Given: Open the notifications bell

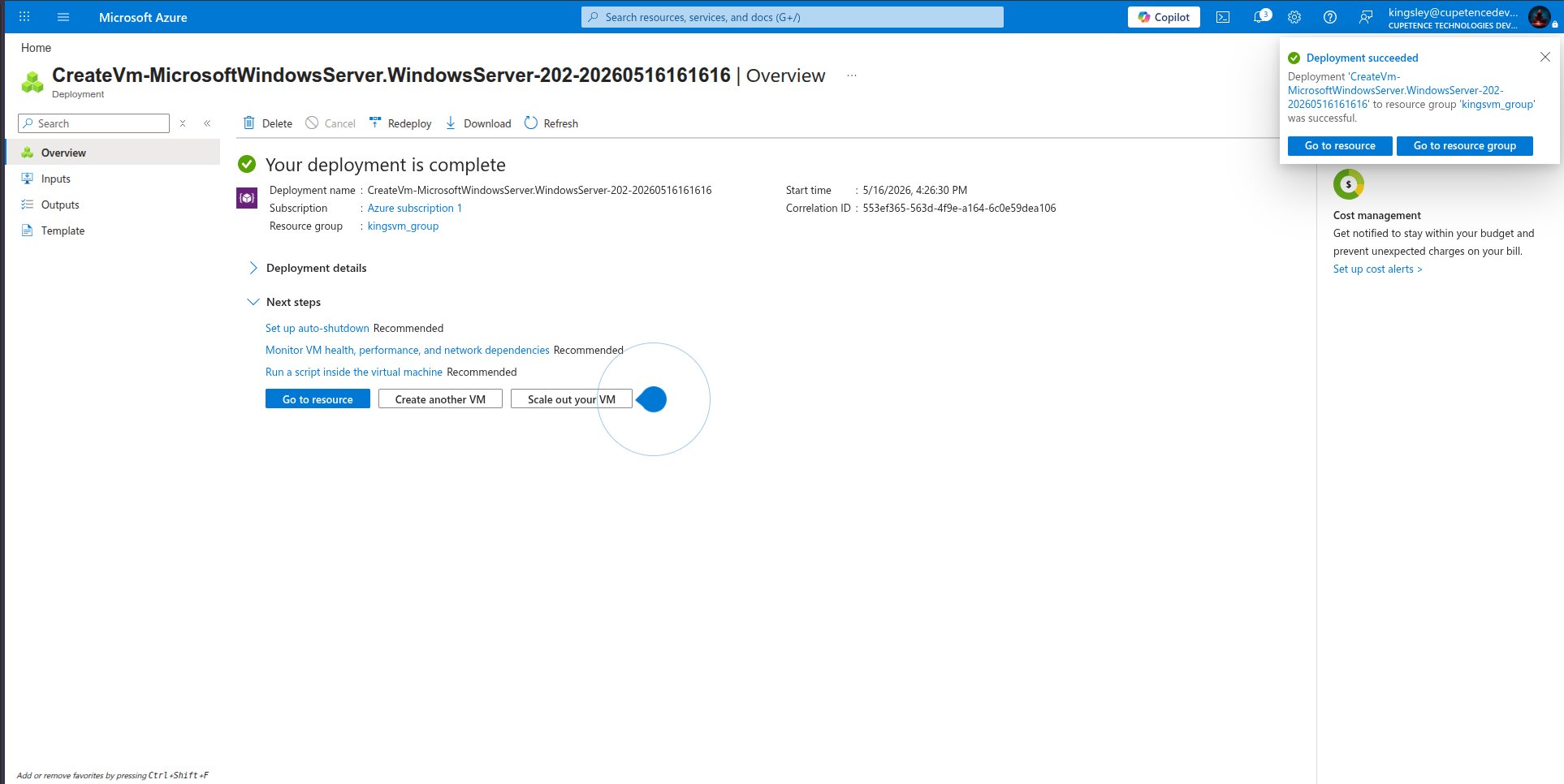Looking at the screenshot, I should pos(1261,16).
